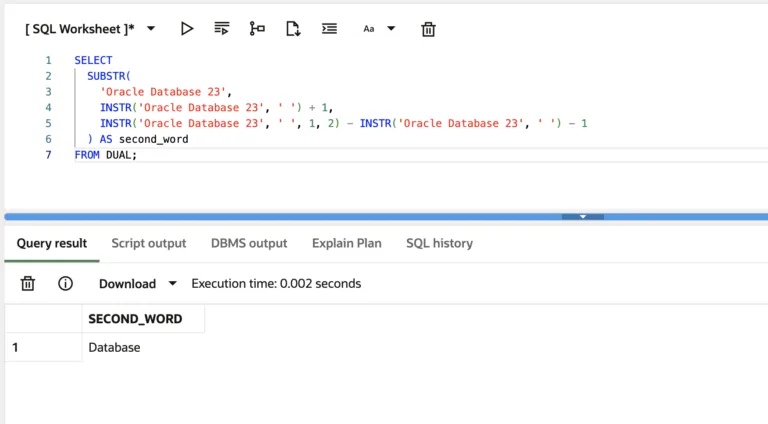Click the download worksheet file icon
The height and width of the screenshot is (424, 768).
(x=293, y=29)
